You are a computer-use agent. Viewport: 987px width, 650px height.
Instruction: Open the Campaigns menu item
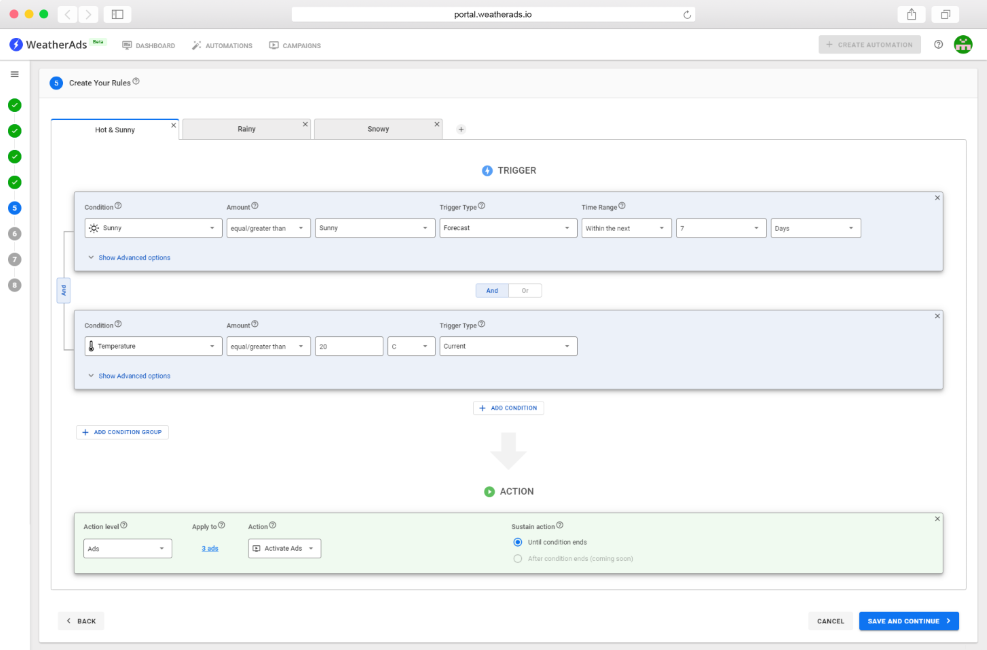pos(295,45)
